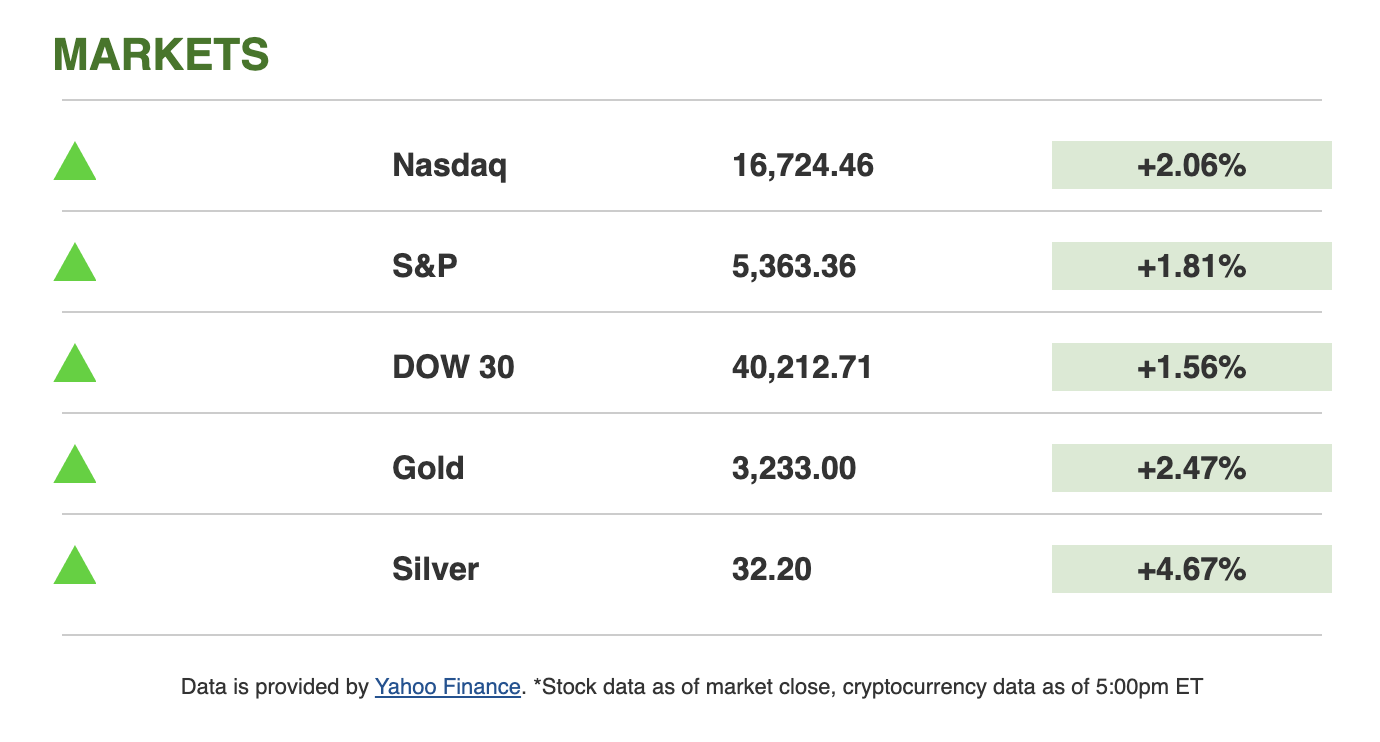Click Nasdaq's +2.06% change badge
Viewport: 1380px width, 742px height.
(1191, 165)
